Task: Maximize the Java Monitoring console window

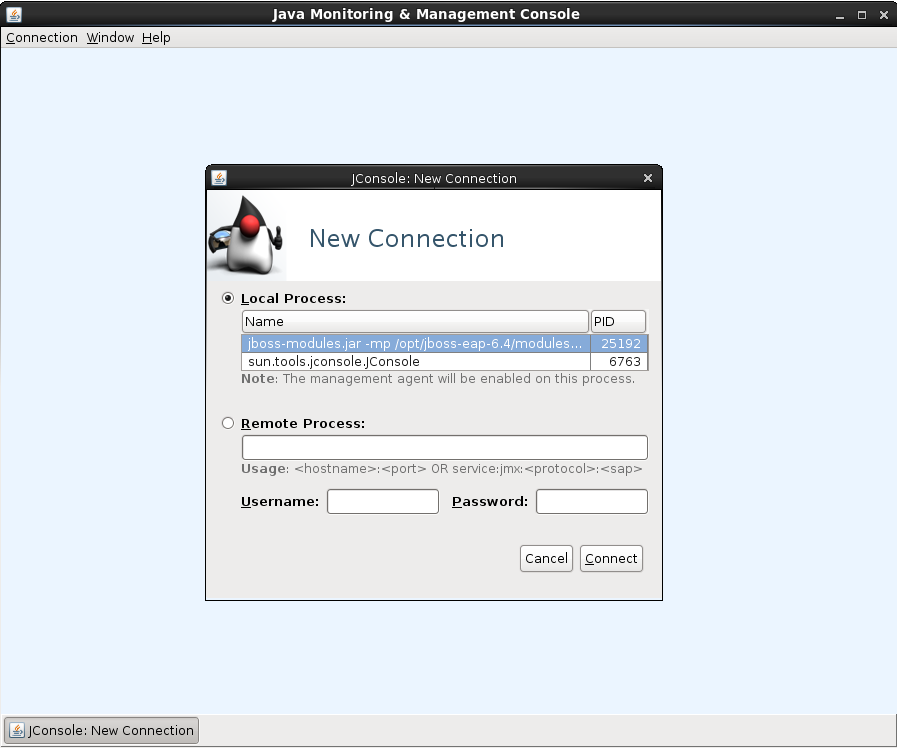Action: pos(862,15)
